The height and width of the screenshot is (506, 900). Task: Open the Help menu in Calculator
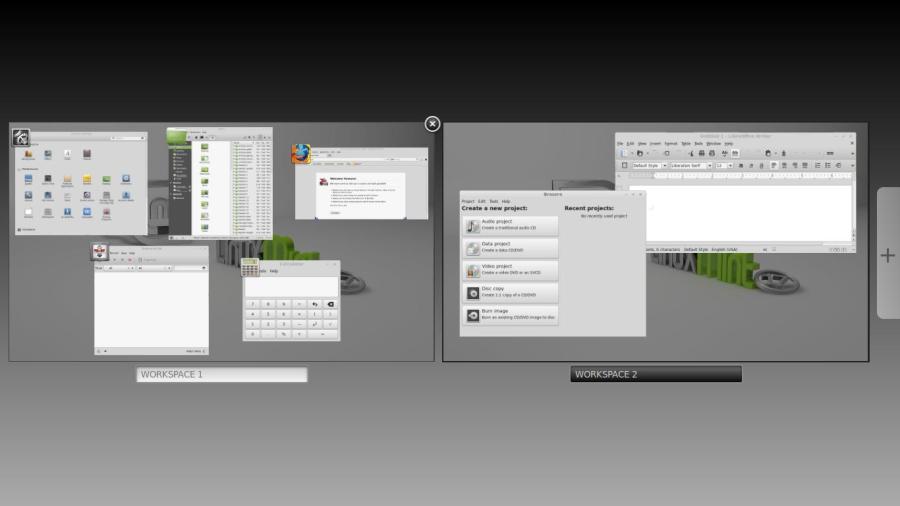(x=274, y=271)
